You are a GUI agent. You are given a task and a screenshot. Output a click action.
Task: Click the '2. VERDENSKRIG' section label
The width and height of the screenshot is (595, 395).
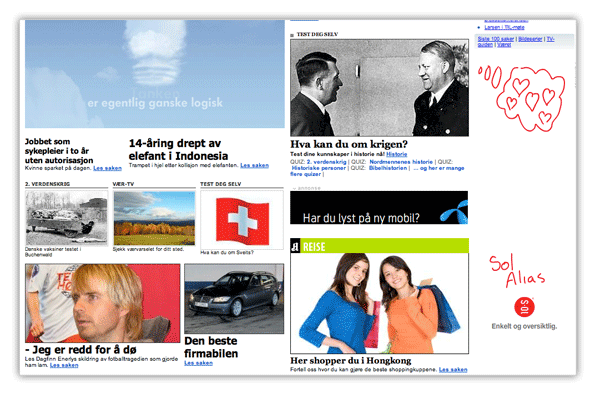tap(47, 184)
